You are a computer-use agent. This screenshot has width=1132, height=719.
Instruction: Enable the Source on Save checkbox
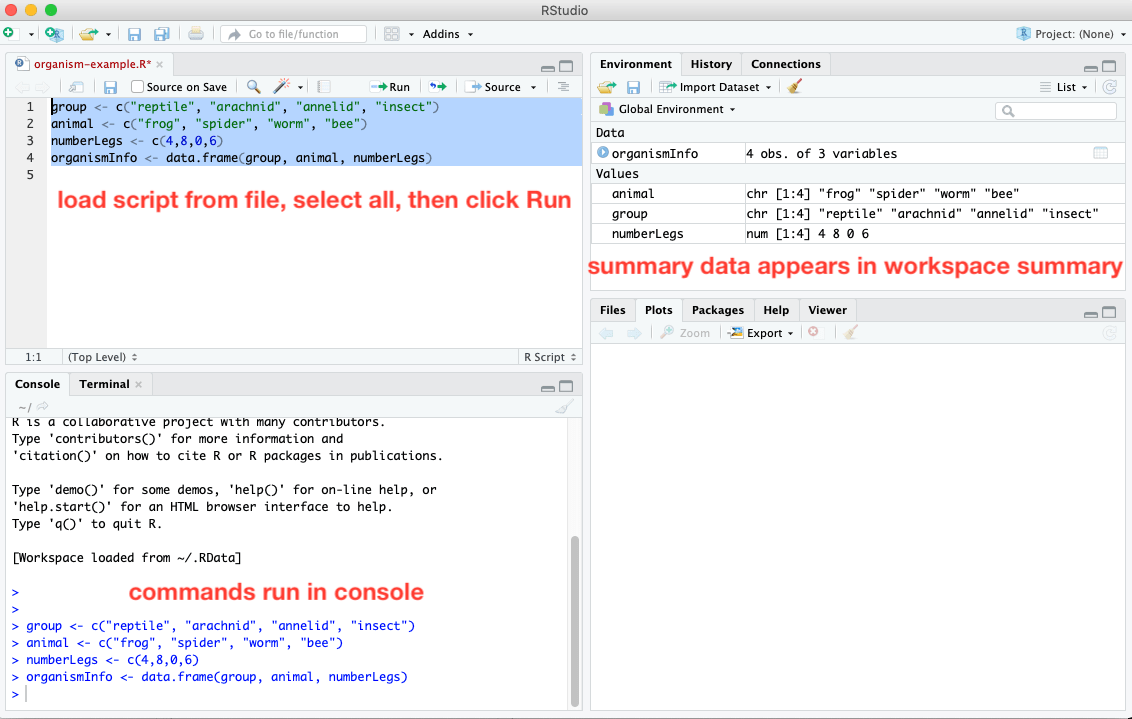click(138, 87)
